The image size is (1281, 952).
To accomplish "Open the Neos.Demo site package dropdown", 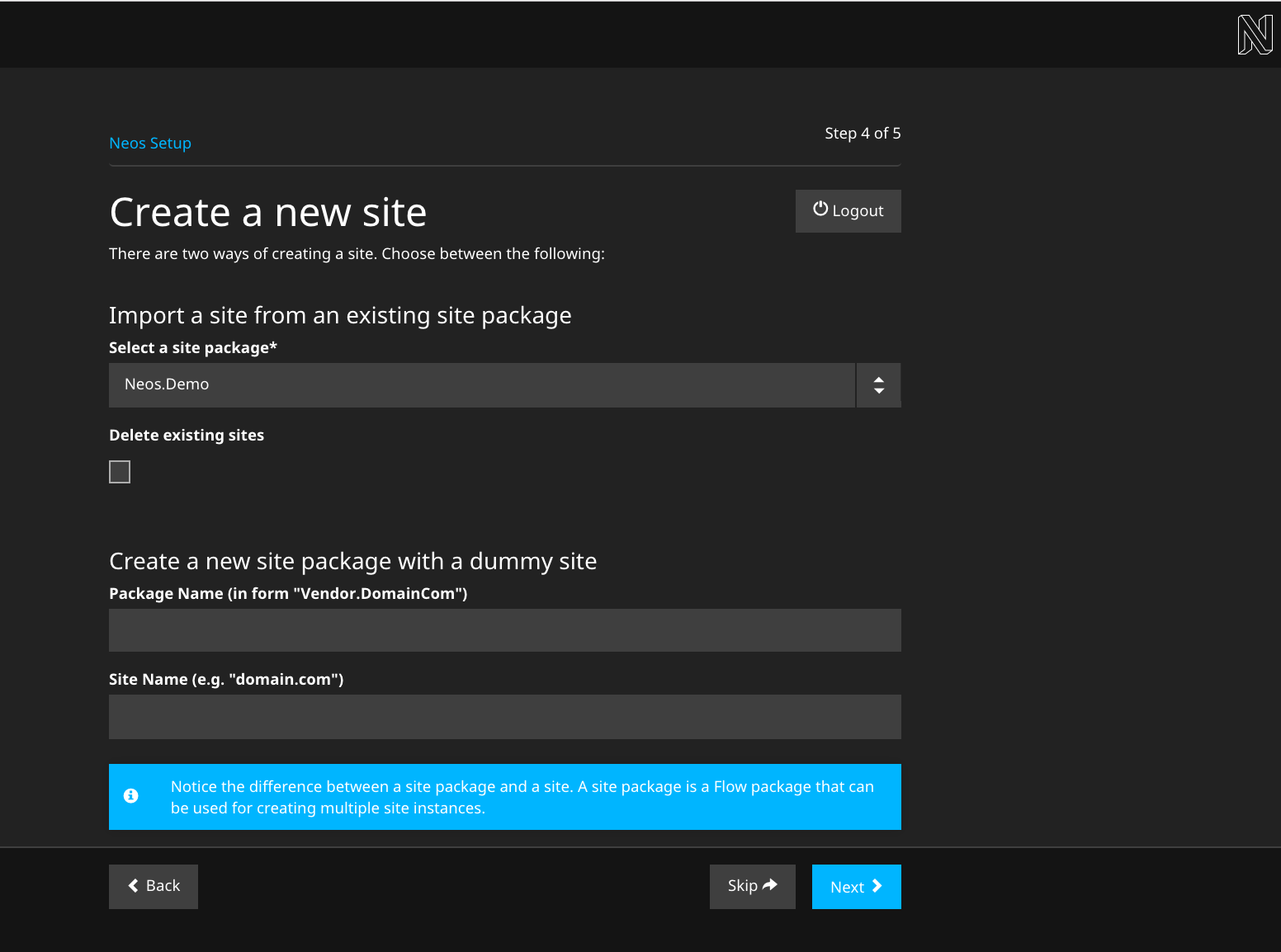I will point(482,385).
